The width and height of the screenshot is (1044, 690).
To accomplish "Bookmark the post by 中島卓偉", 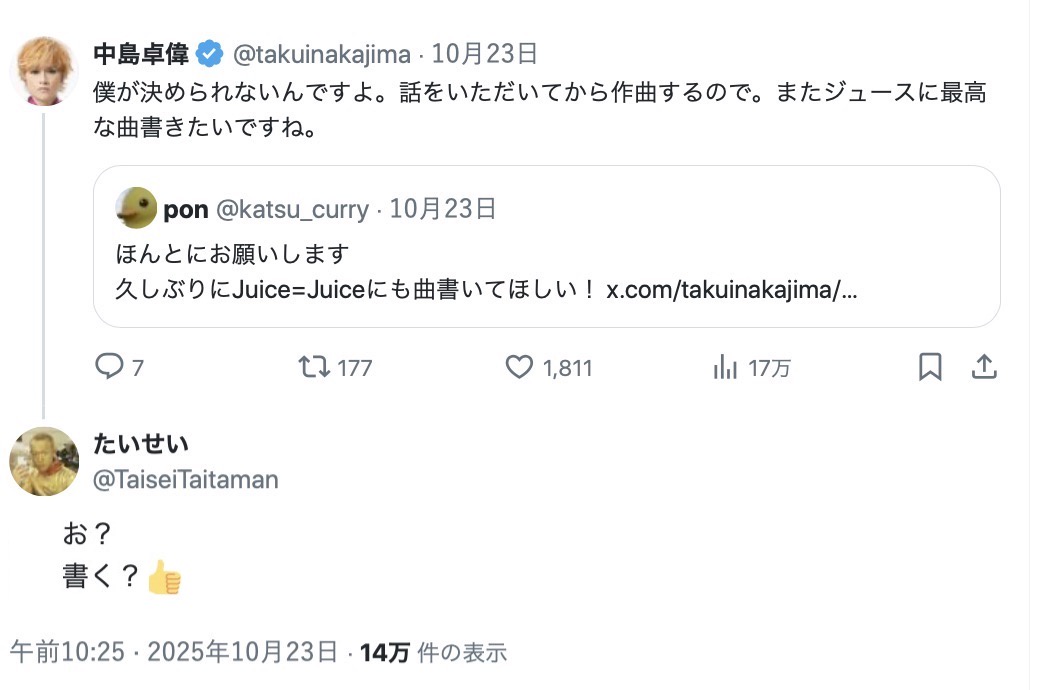I will click(930, 368).
